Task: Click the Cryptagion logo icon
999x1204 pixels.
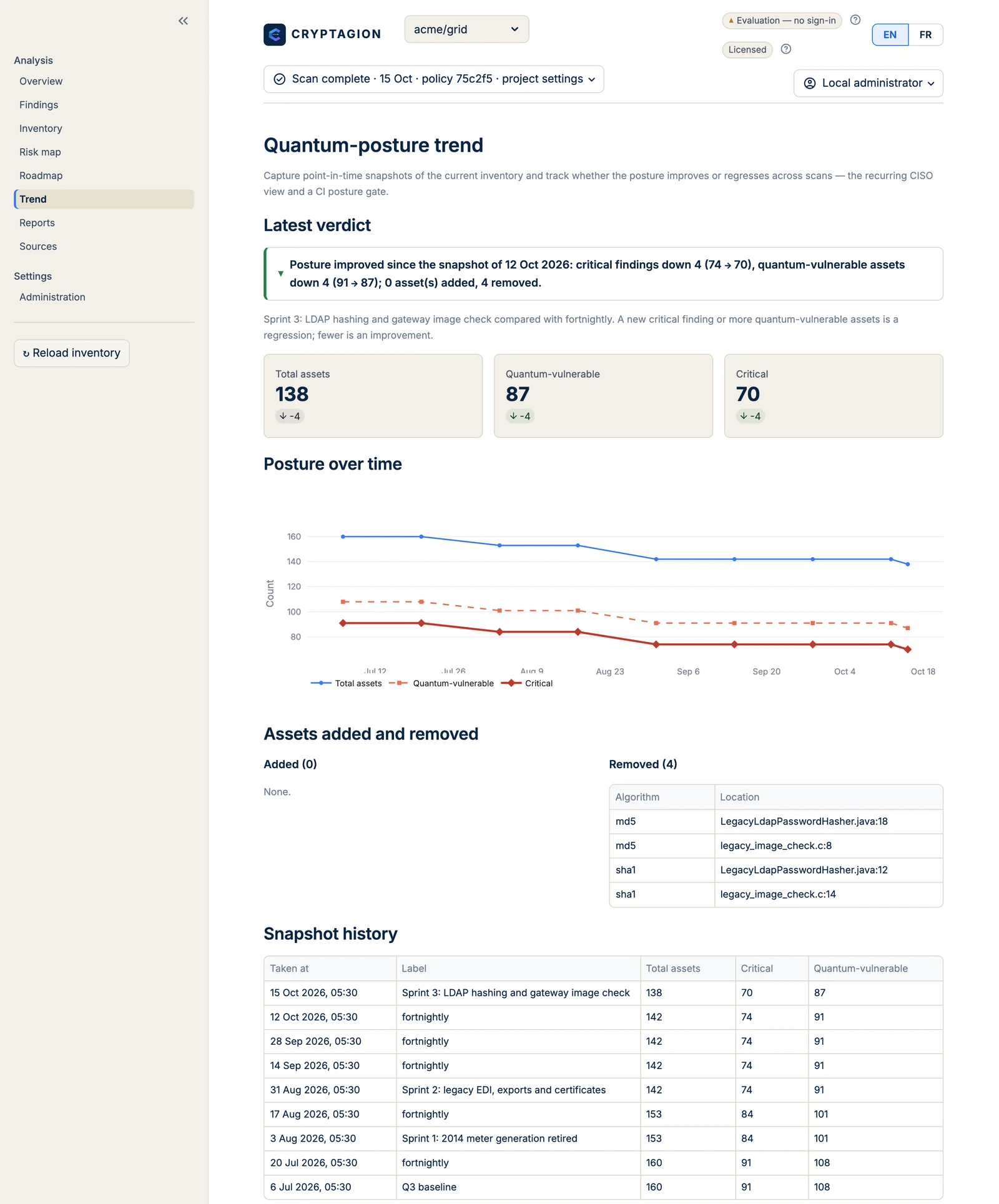Action: pos(275,34)
